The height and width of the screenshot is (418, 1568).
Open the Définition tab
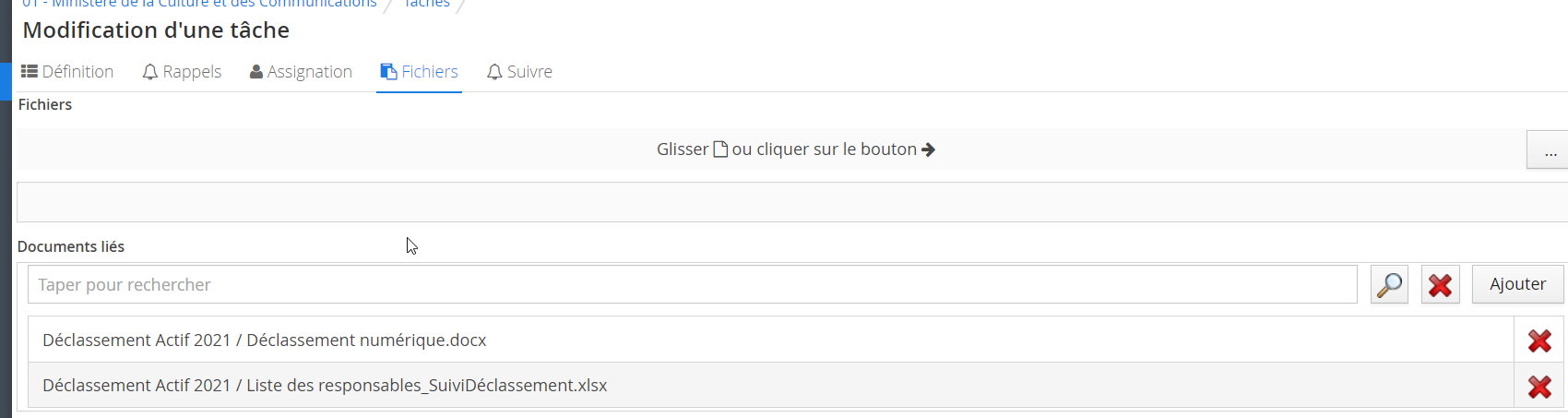(x=67, y=72)
